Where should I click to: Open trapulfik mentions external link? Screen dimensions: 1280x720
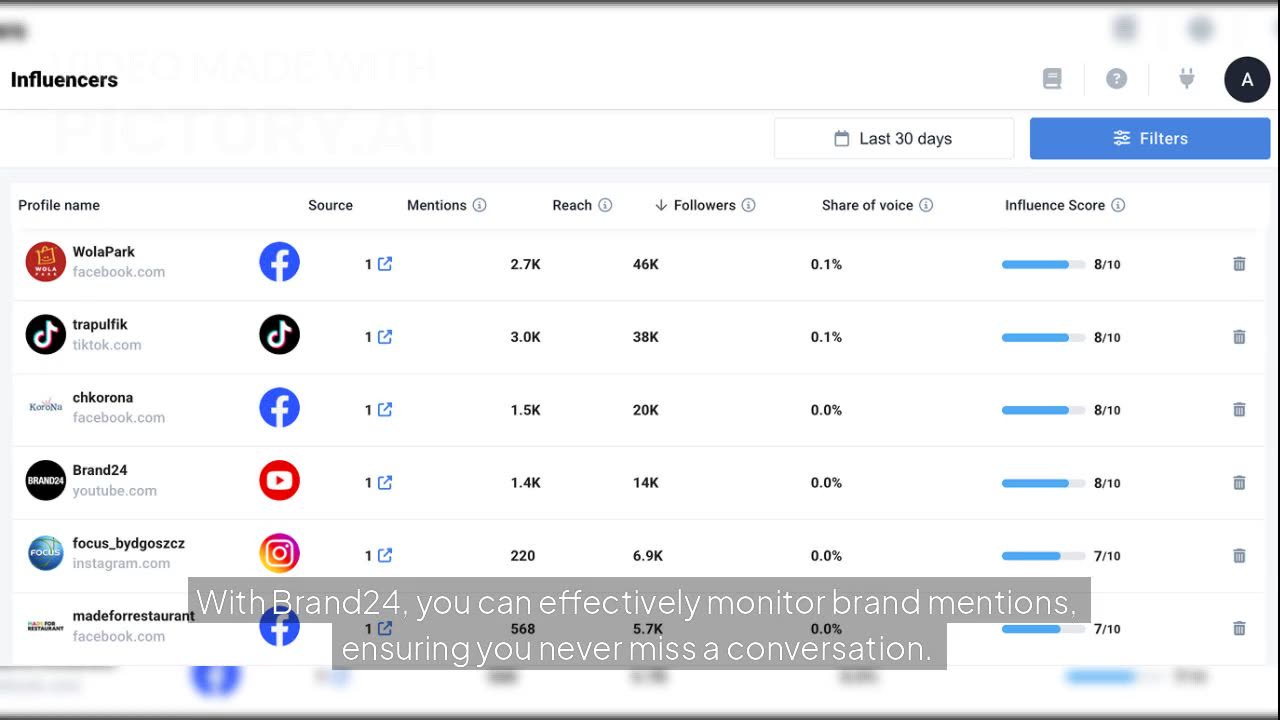[385, 337]
